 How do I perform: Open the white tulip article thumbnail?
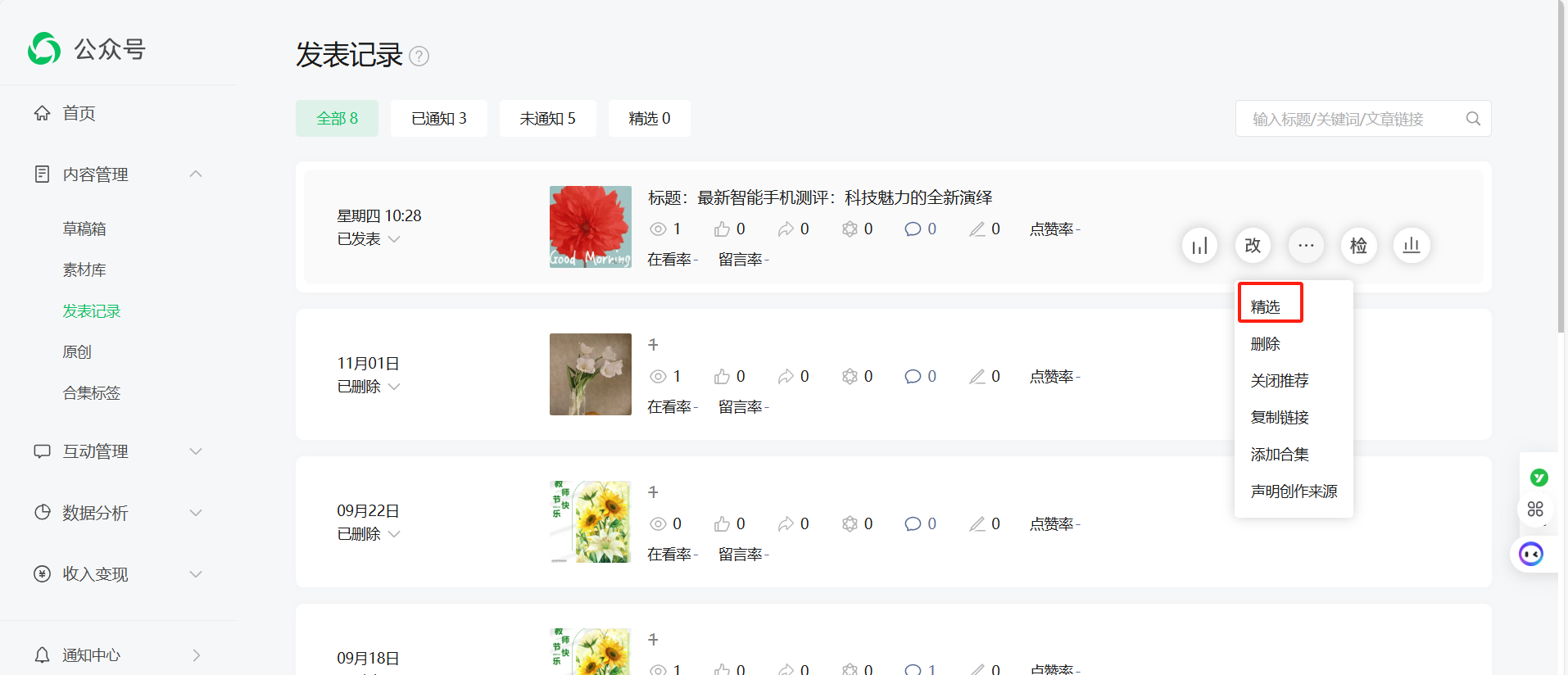click(591, 374)
